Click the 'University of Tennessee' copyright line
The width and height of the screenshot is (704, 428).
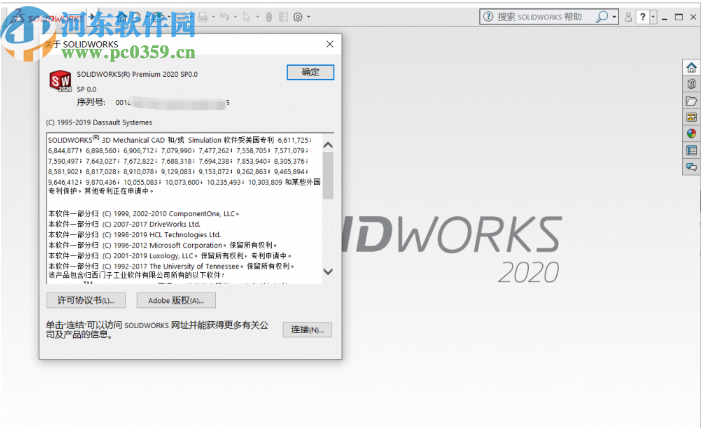coord(171,266)
